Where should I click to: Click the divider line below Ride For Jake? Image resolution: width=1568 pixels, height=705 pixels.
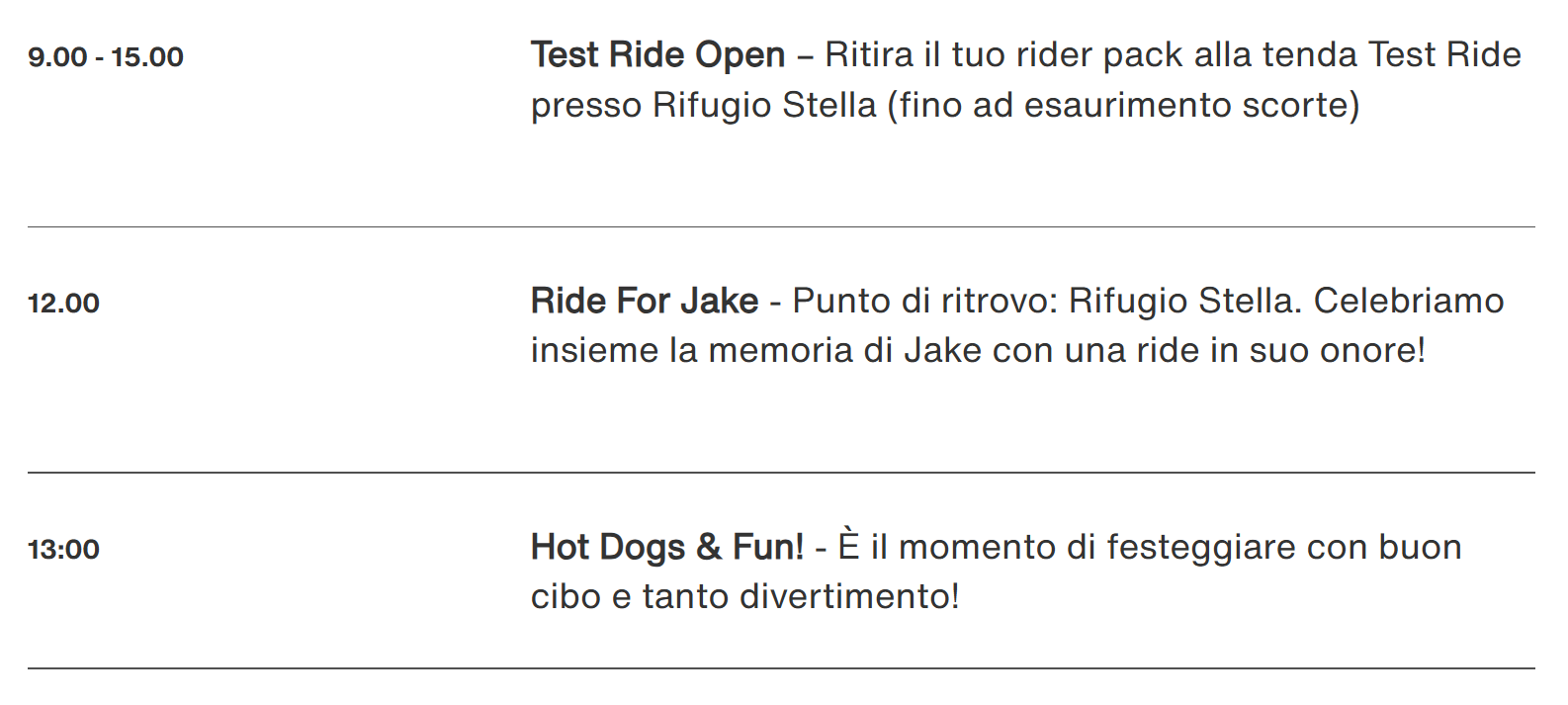point(781,473)
